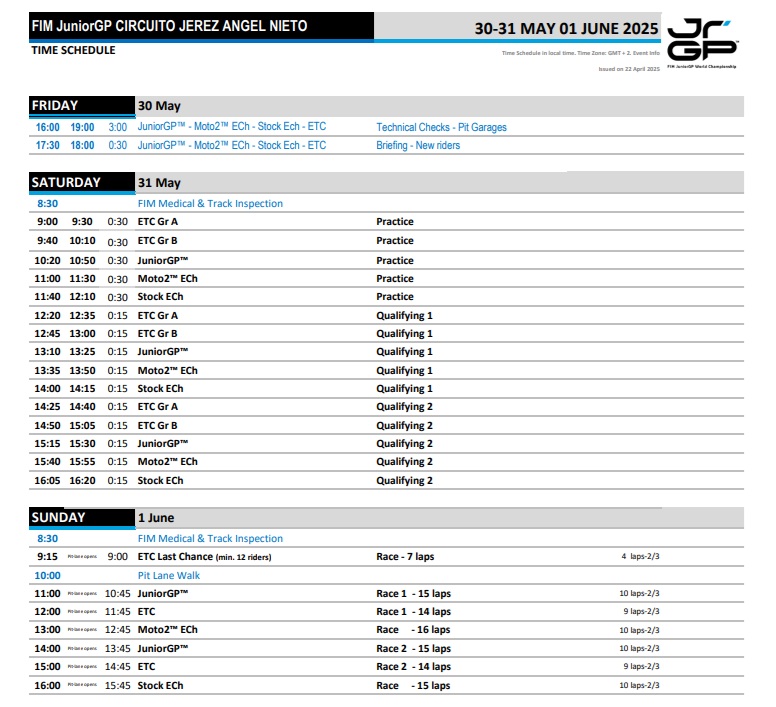This screenshot has width=776, height=707.
Task: Click 'Qualifying 2' in the 14:25 ETC Gr A row
Action: click(x=404, y=407)
